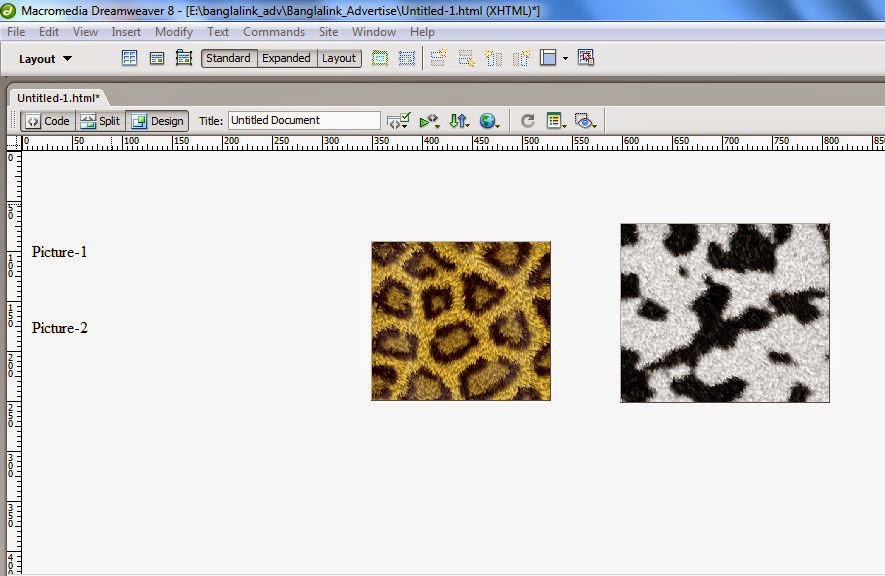The width and height of the screenshot is (885, 576).
Task: Open the Text menu
Action: click(x=218, y=32)
